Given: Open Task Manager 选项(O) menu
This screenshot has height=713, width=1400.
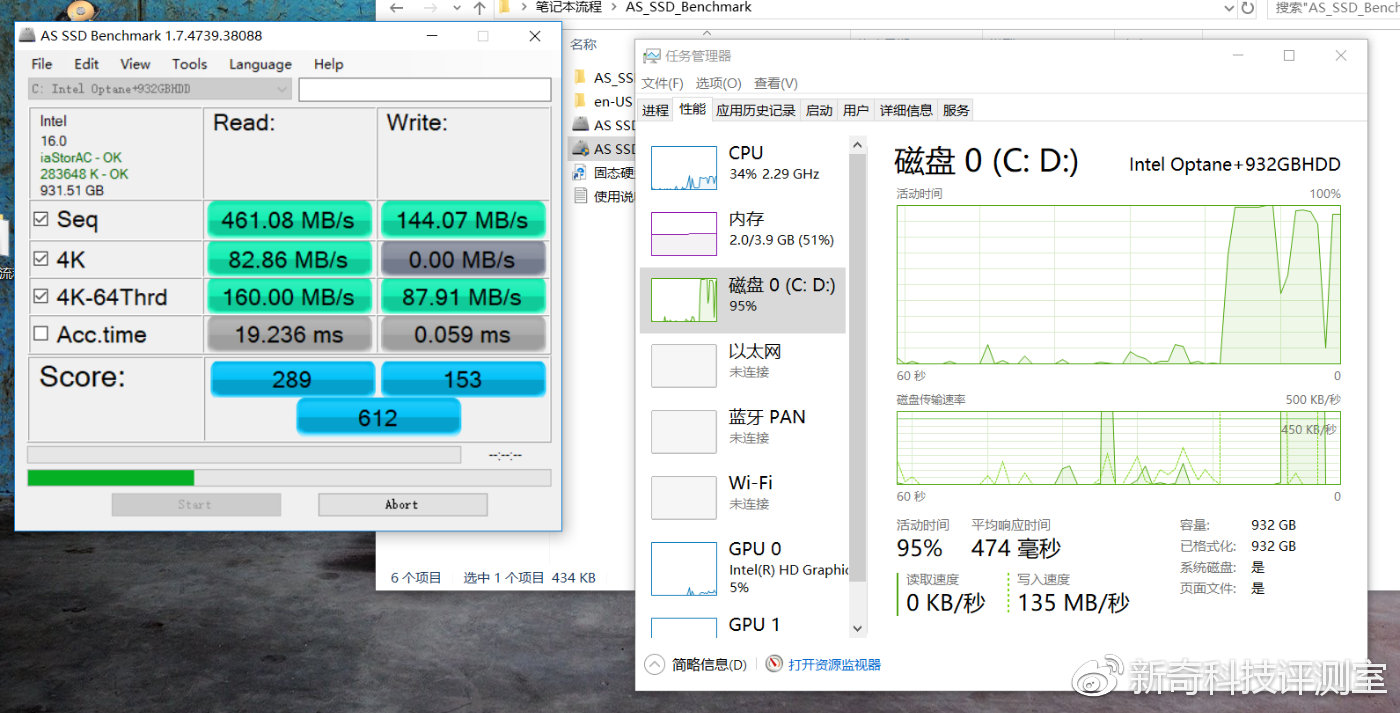Looking at the screenshot, I should pyautogui.click(x=719, y=83).
